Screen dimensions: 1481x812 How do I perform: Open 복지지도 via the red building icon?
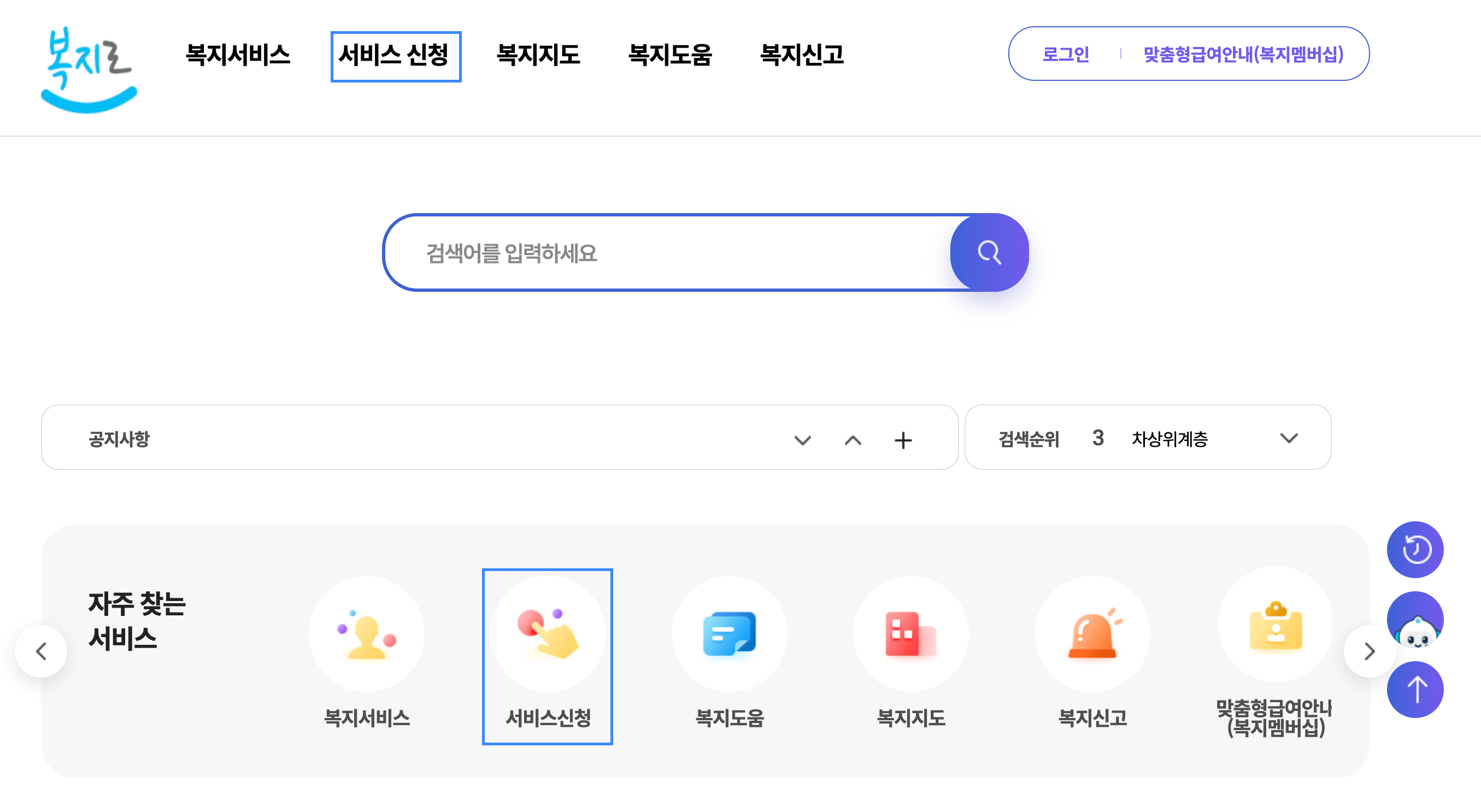pos(910,634)
